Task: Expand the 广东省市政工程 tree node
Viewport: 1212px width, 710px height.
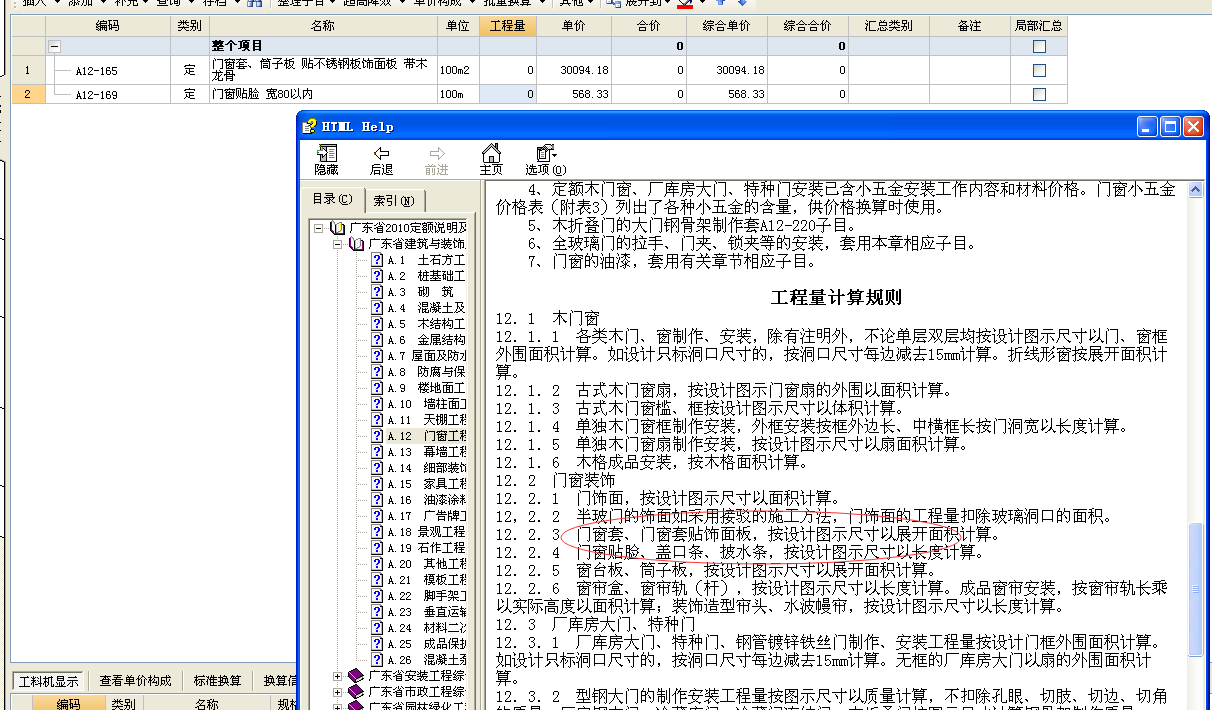Action: 338,692
